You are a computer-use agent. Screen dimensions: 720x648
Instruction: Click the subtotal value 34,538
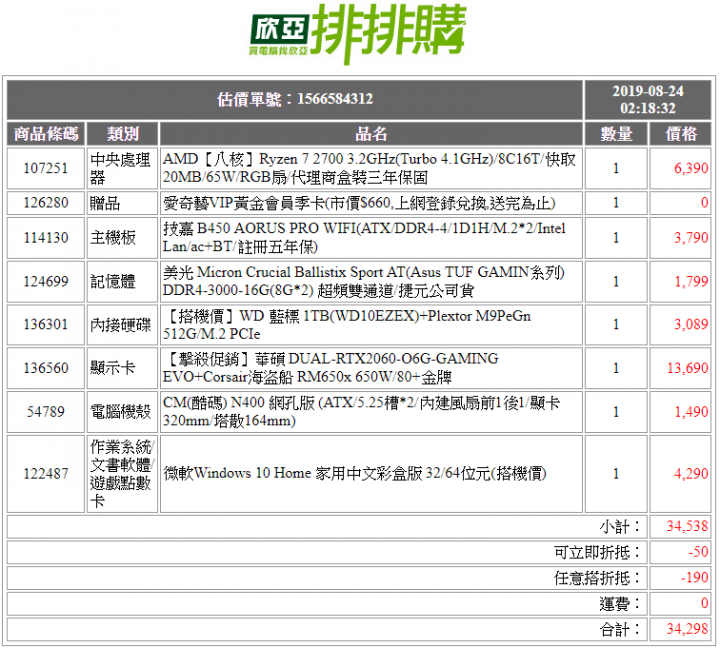pyautogui.click(x=688, y=526)
